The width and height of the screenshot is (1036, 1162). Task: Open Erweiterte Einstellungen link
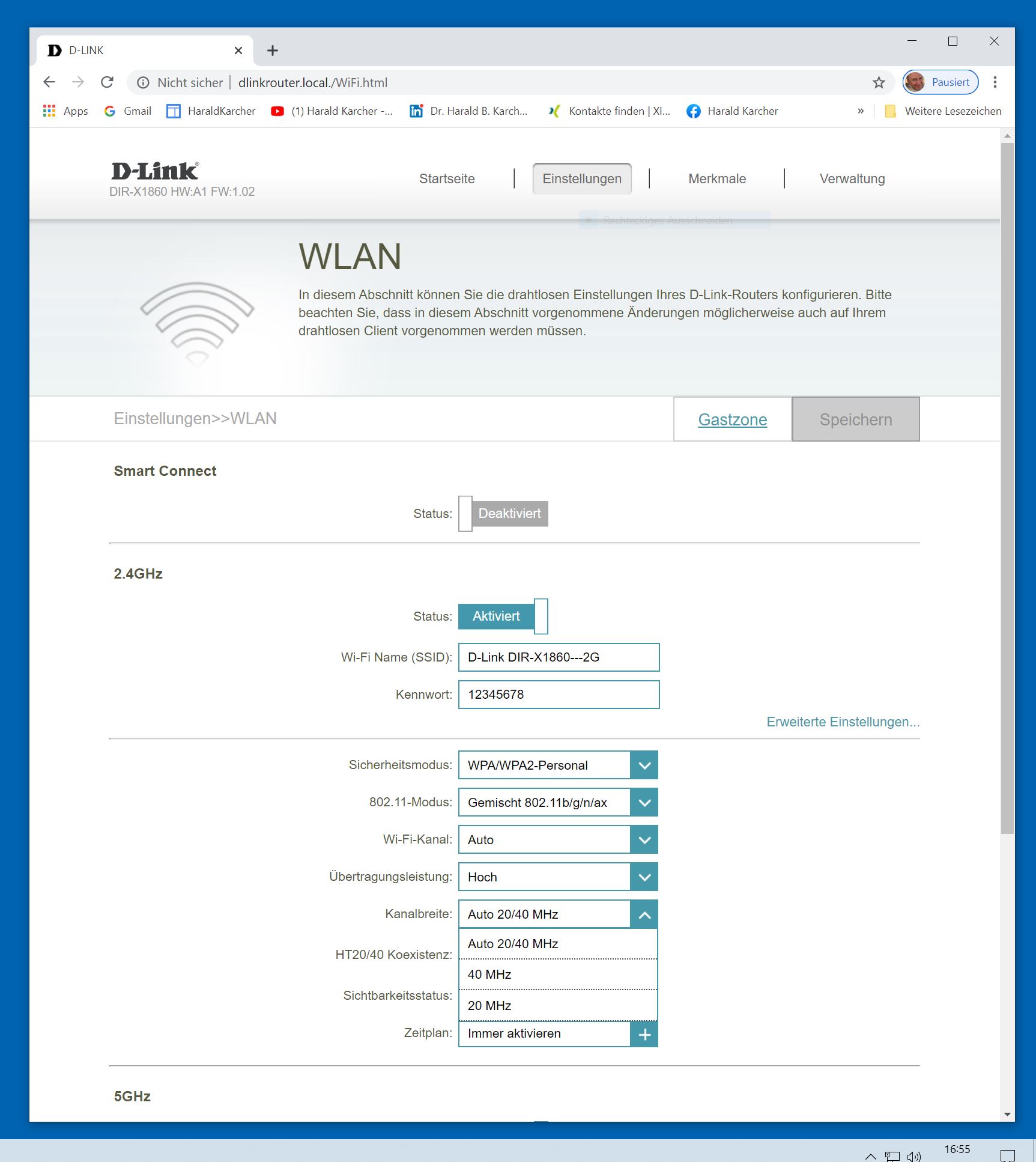843,722
